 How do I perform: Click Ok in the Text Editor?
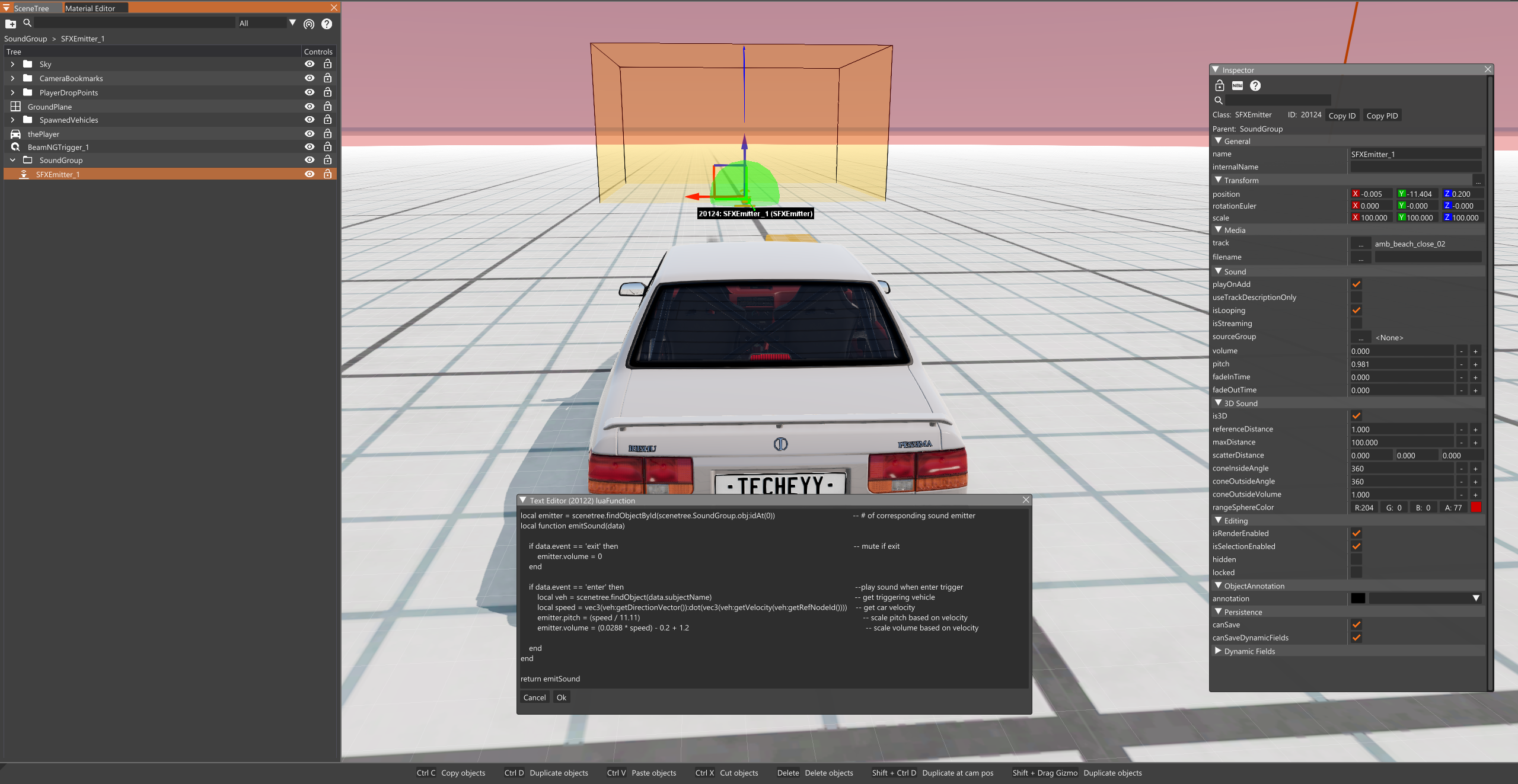[561, 697]
